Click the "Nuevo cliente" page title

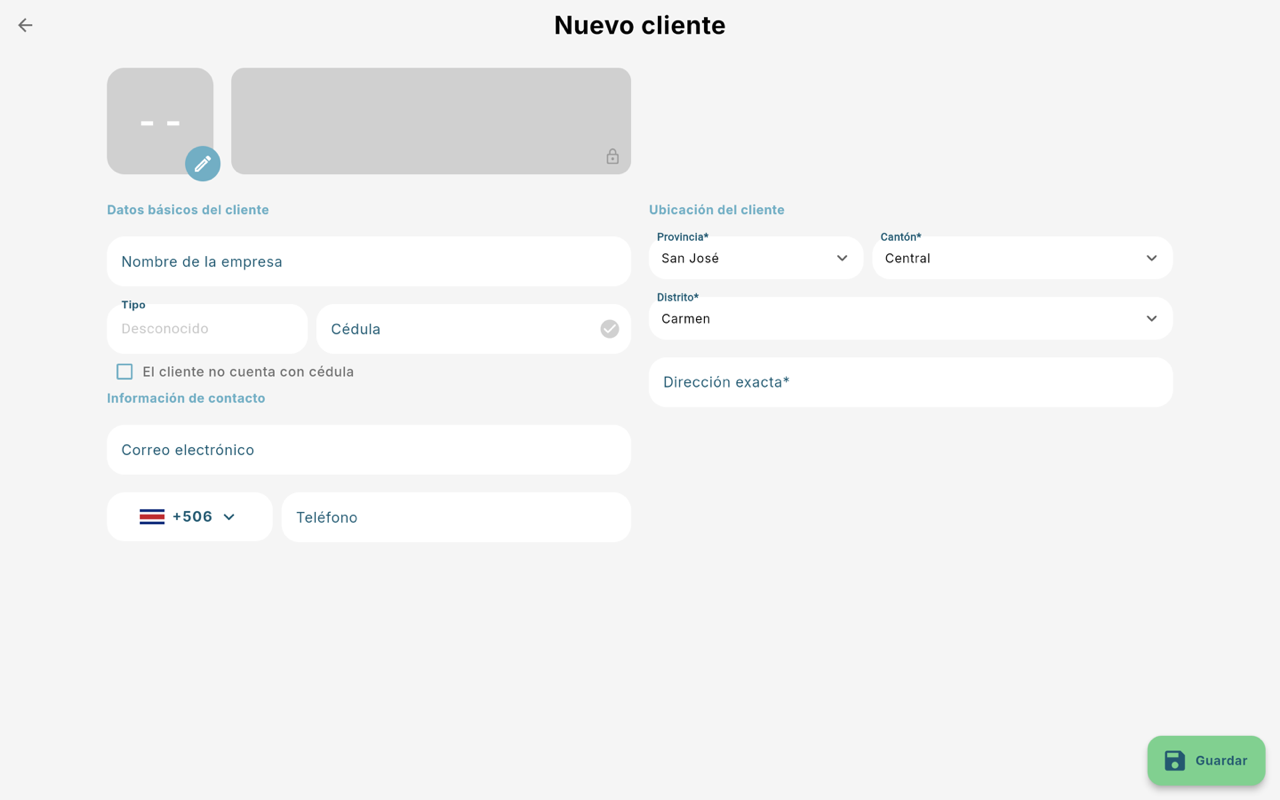[x=640, y=25]
